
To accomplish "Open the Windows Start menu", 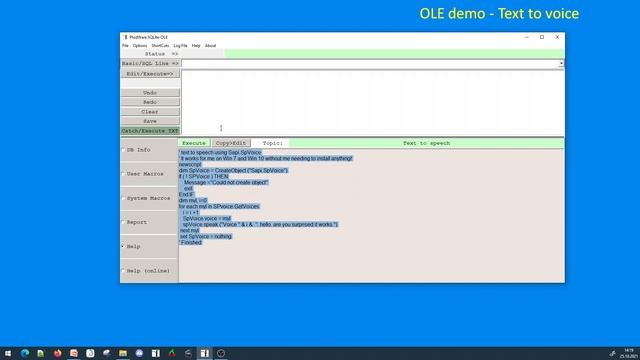I will [x=8, y=353].
